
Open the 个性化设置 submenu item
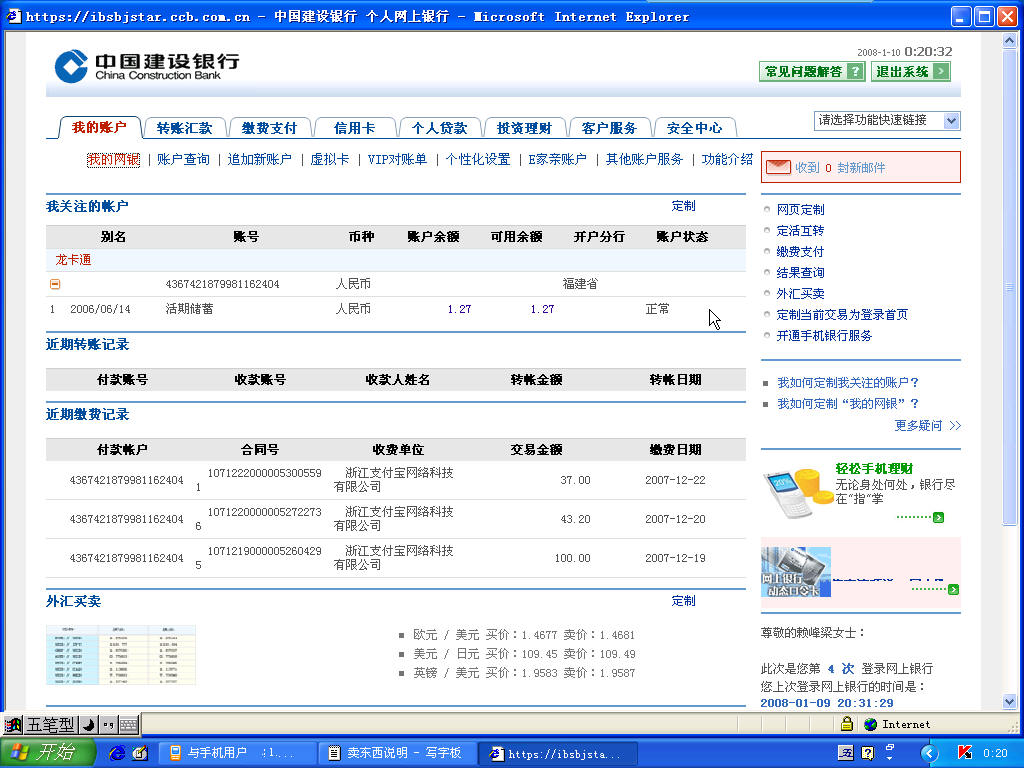tap(477, 159)
